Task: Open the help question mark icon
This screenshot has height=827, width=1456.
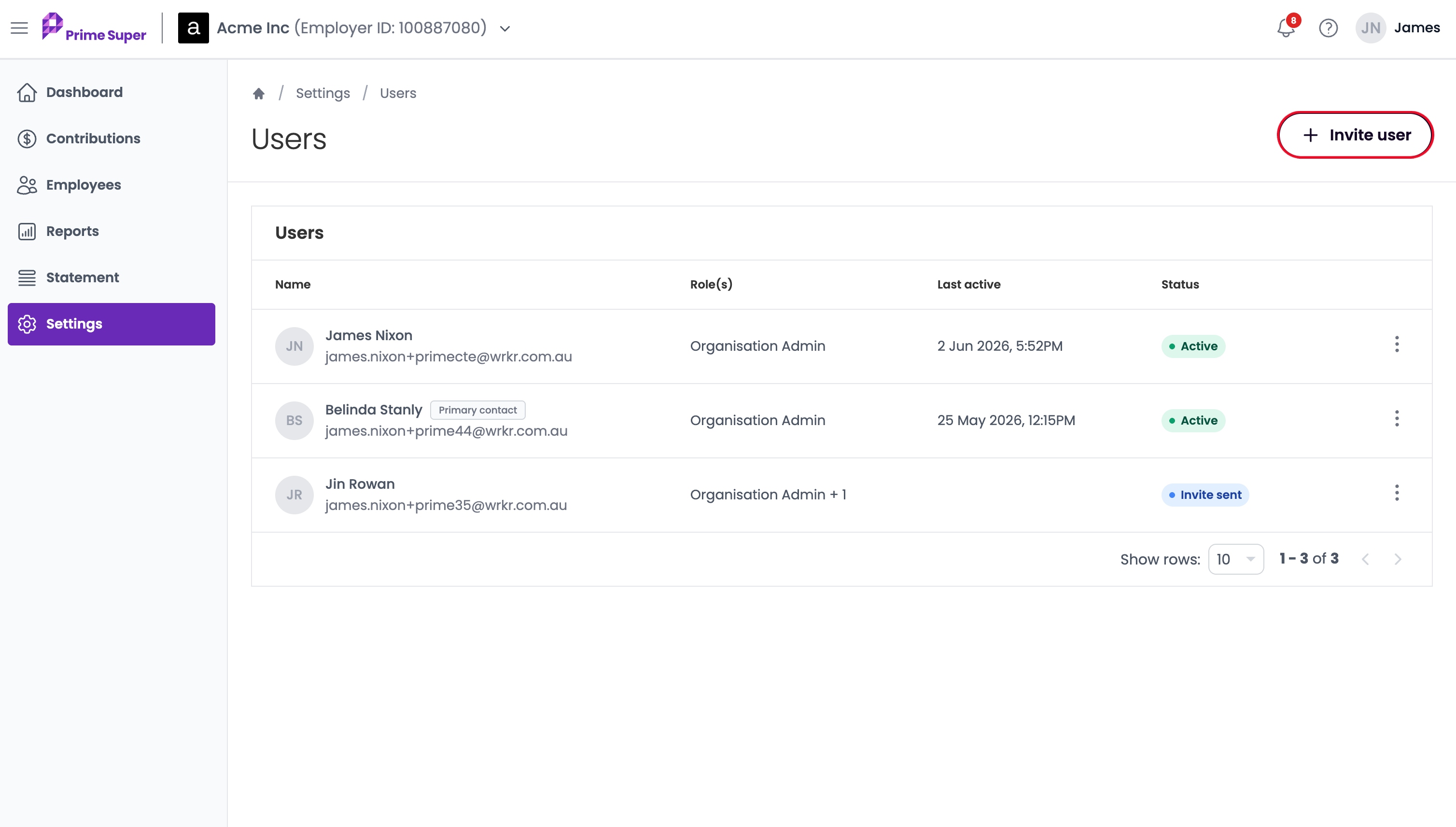Action: pyautogui.click(x=1328, y=28)
